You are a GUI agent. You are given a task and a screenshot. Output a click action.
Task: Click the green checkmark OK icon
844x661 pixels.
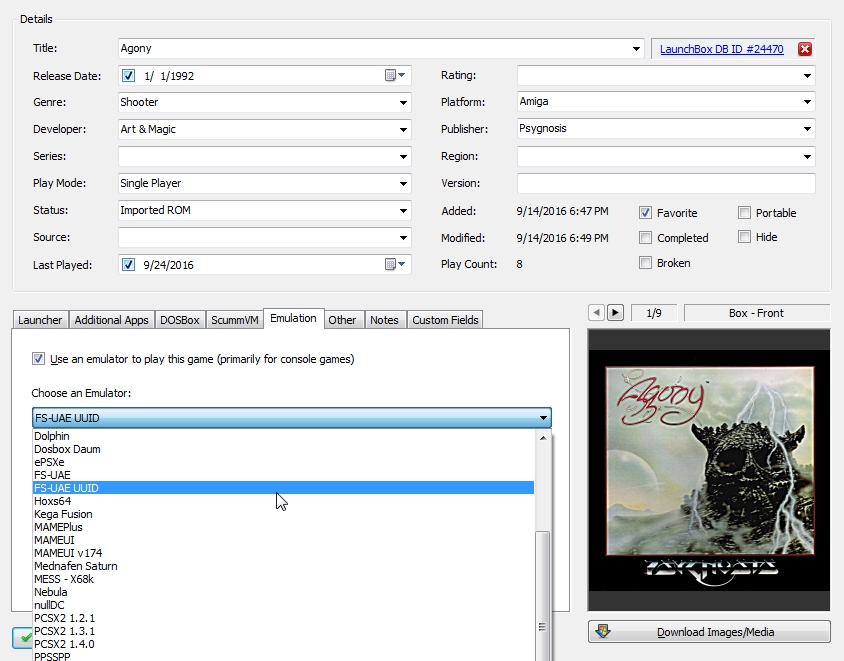[21, 636]
